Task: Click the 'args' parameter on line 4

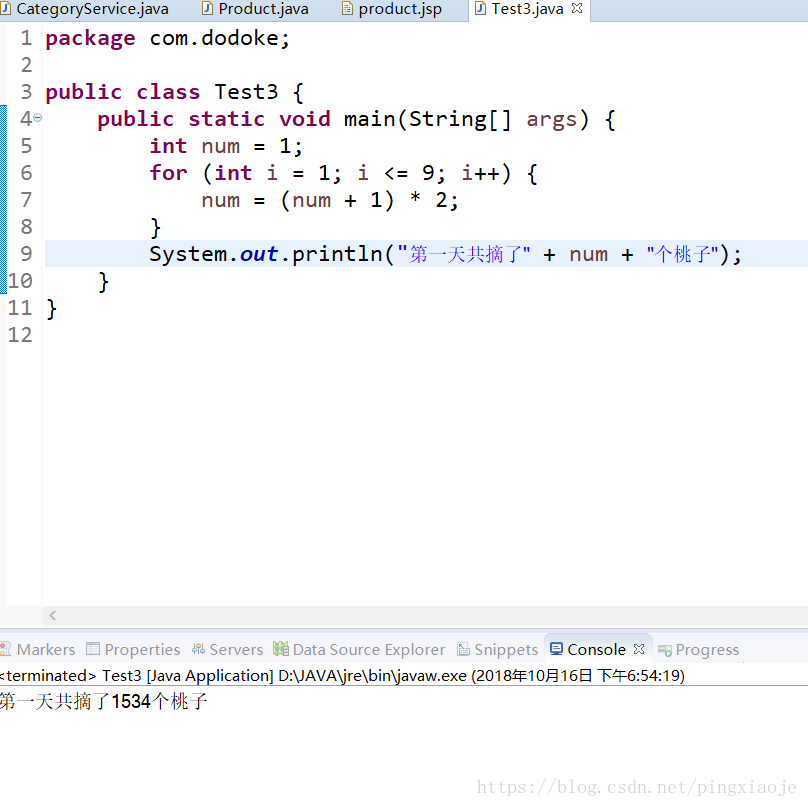Action: [551, 120]
